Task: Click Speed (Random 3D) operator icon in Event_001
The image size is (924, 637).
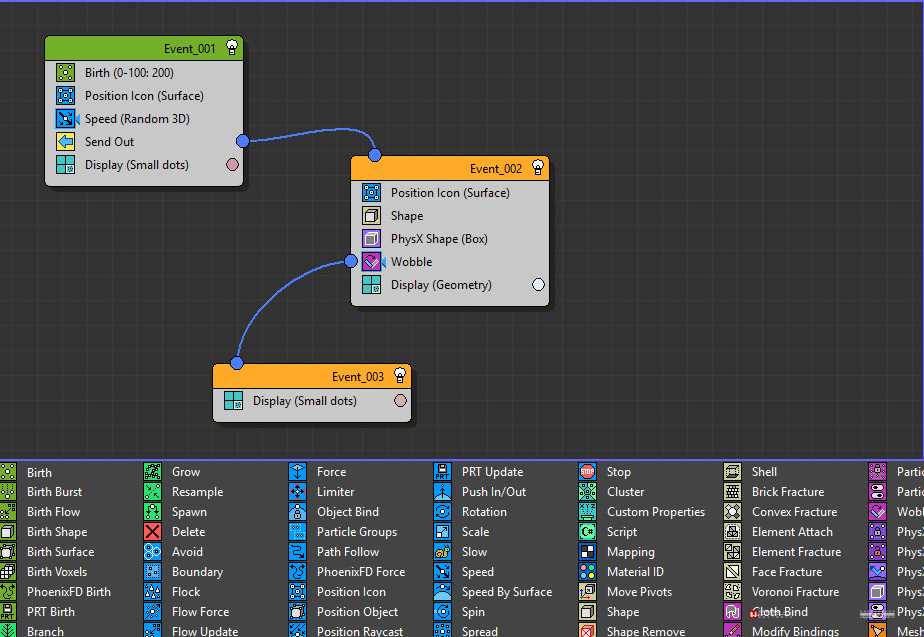Action: coord(65,118)
